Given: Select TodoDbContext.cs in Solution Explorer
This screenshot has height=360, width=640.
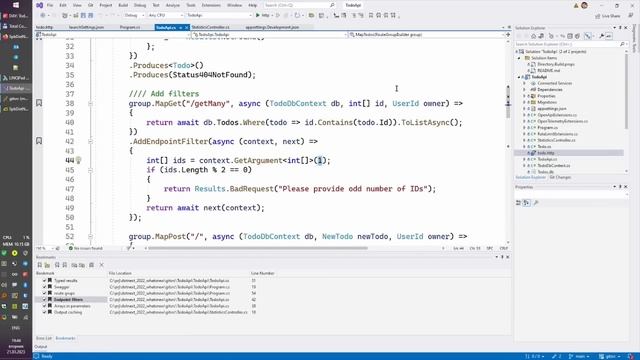Looking at the screenshot, I should [x=553, y=165].
